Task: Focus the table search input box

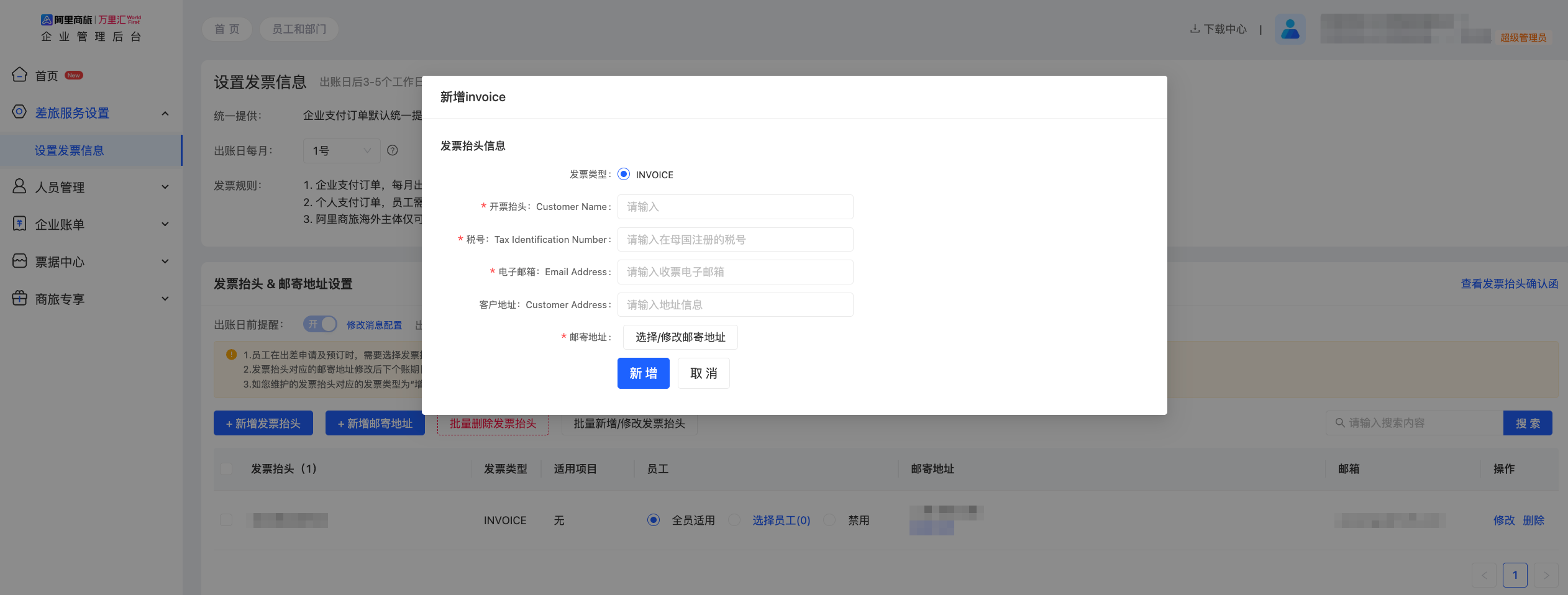Action: 1415,423
